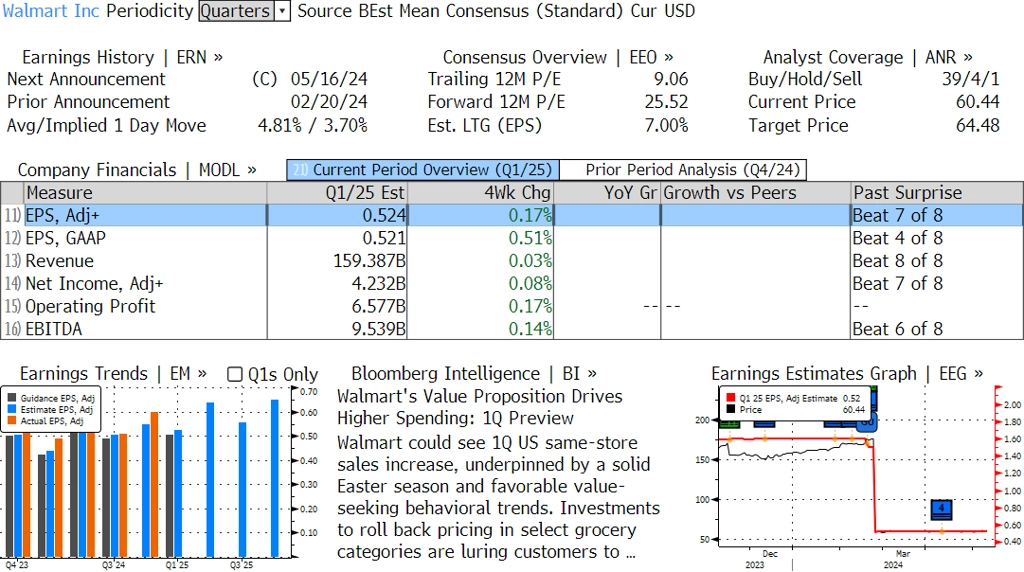Screen dimensions: 1024x572
Task: Switch to Current Period Overview tab
Action: 421,170
